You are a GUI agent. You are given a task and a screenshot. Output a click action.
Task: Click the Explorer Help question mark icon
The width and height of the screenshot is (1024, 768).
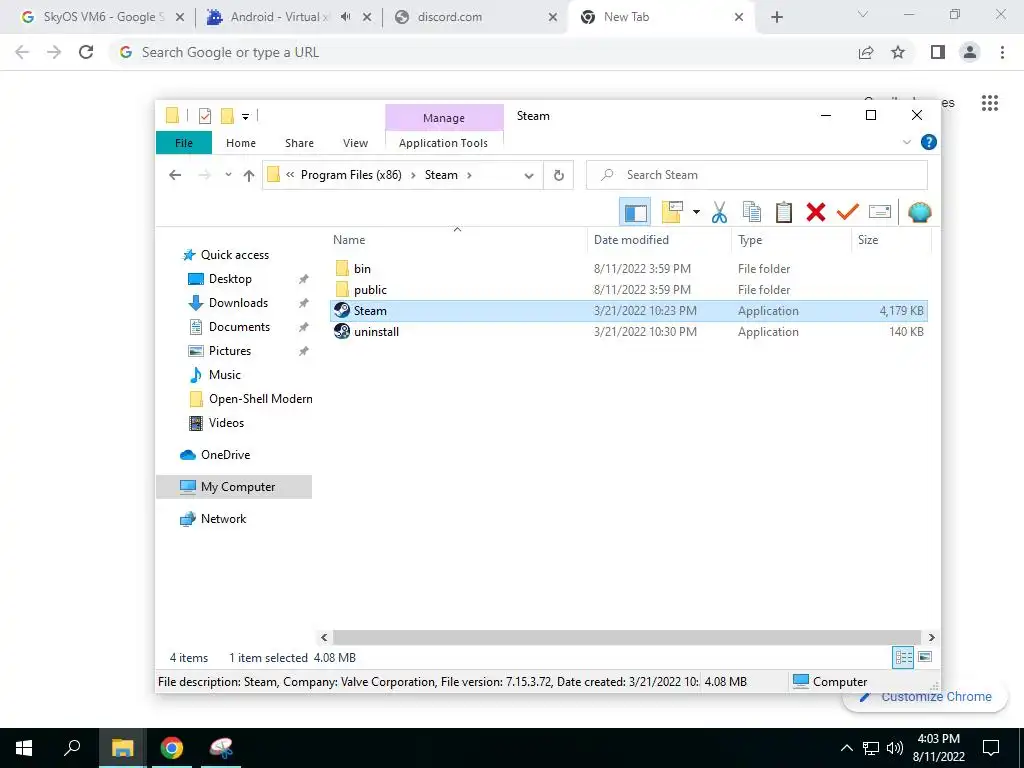(928, 142)
